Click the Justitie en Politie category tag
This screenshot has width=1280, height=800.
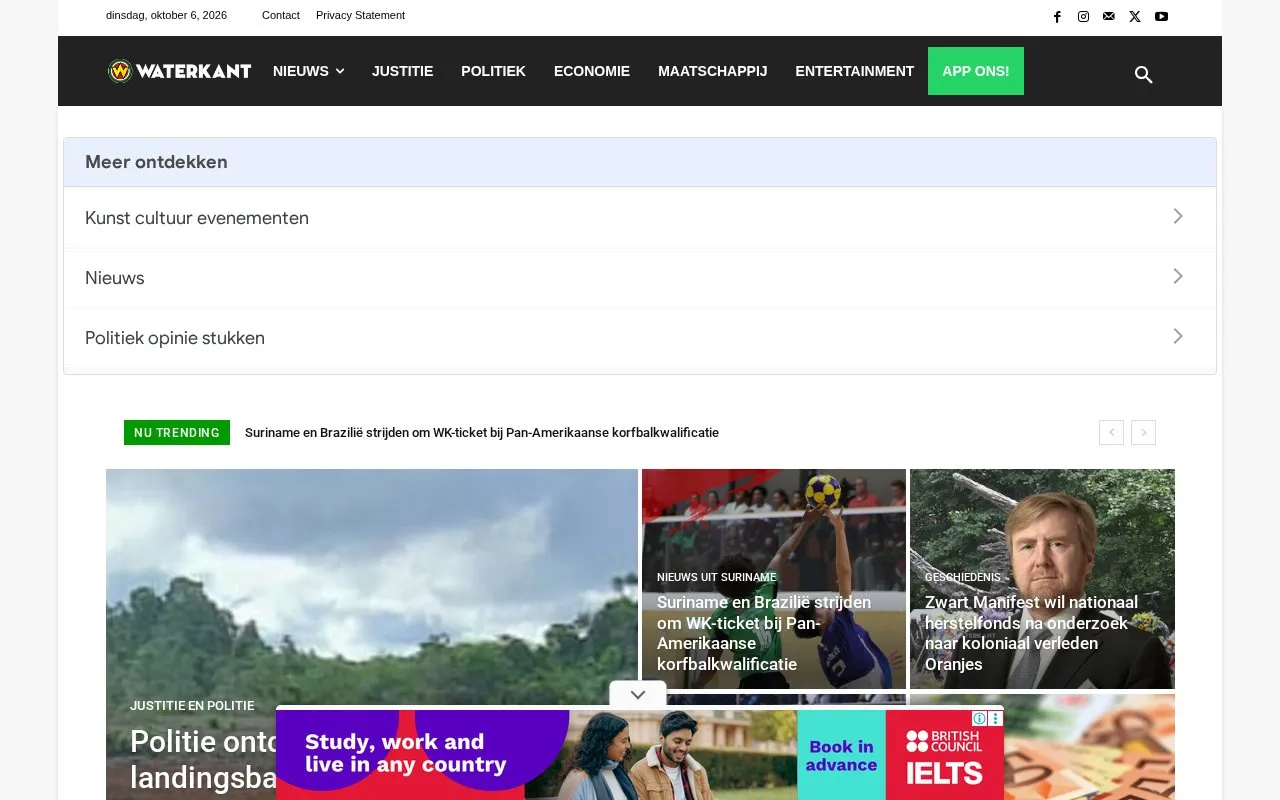192,706
